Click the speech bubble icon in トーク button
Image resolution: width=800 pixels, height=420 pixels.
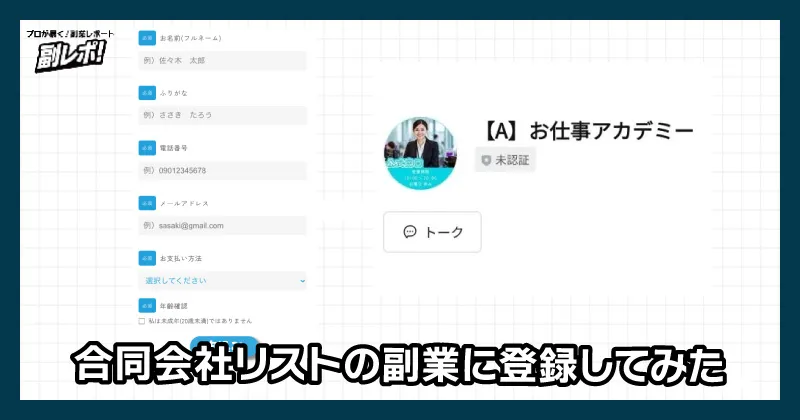pos(410,232)
